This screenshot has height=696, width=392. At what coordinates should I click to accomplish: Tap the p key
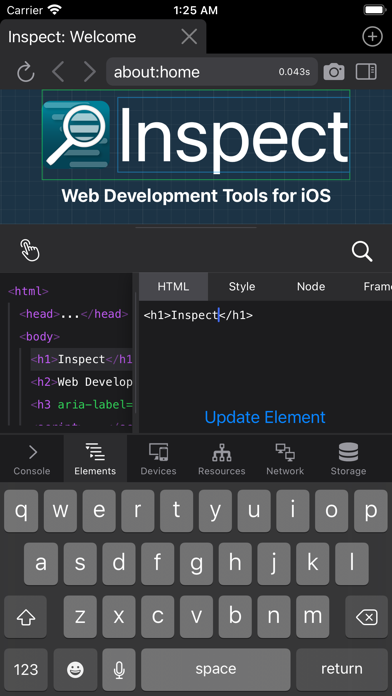point(371,511)
